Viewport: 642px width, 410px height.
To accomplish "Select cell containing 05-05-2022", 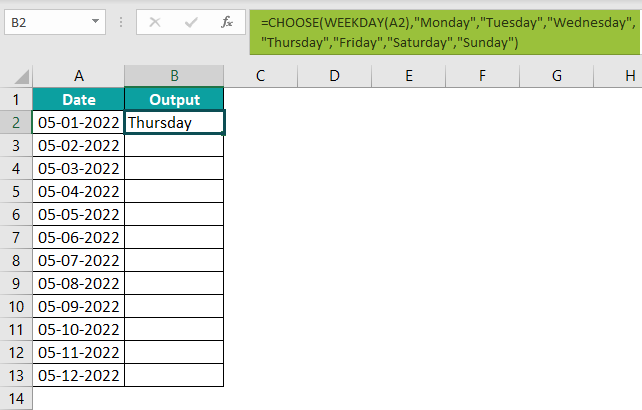I will (79, 214).
